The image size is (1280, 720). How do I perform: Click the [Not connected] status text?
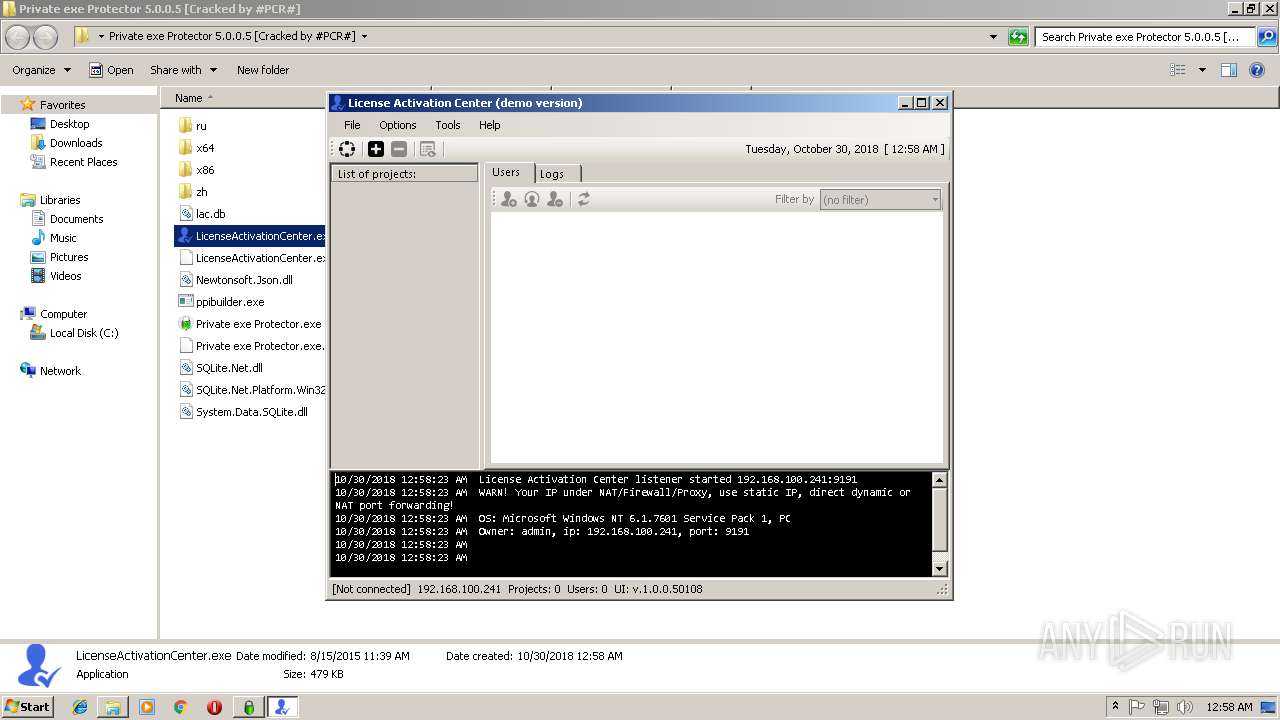click(x=371, y=589)
